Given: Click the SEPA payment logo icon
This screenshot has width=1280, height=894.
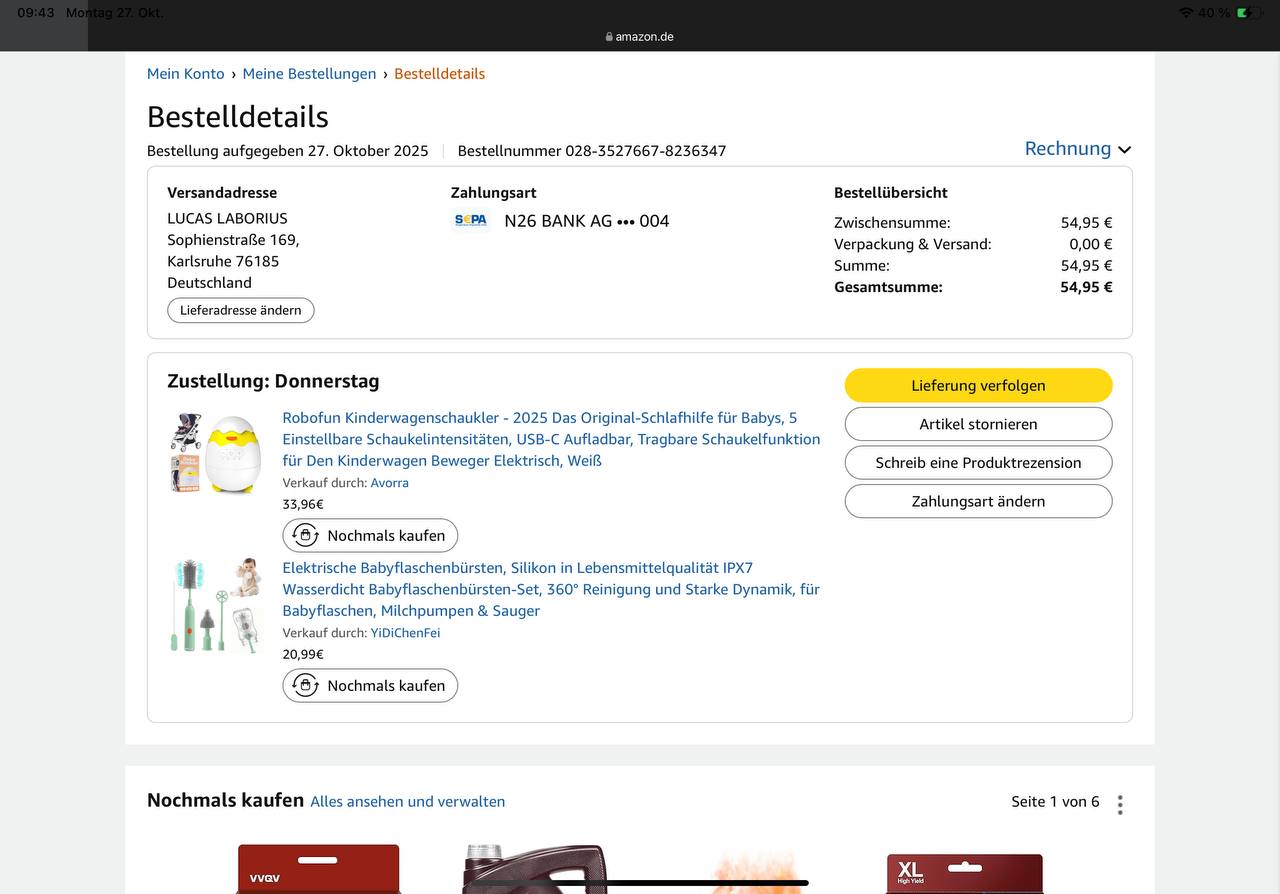Looking at the screenshot, I should 470,221.
